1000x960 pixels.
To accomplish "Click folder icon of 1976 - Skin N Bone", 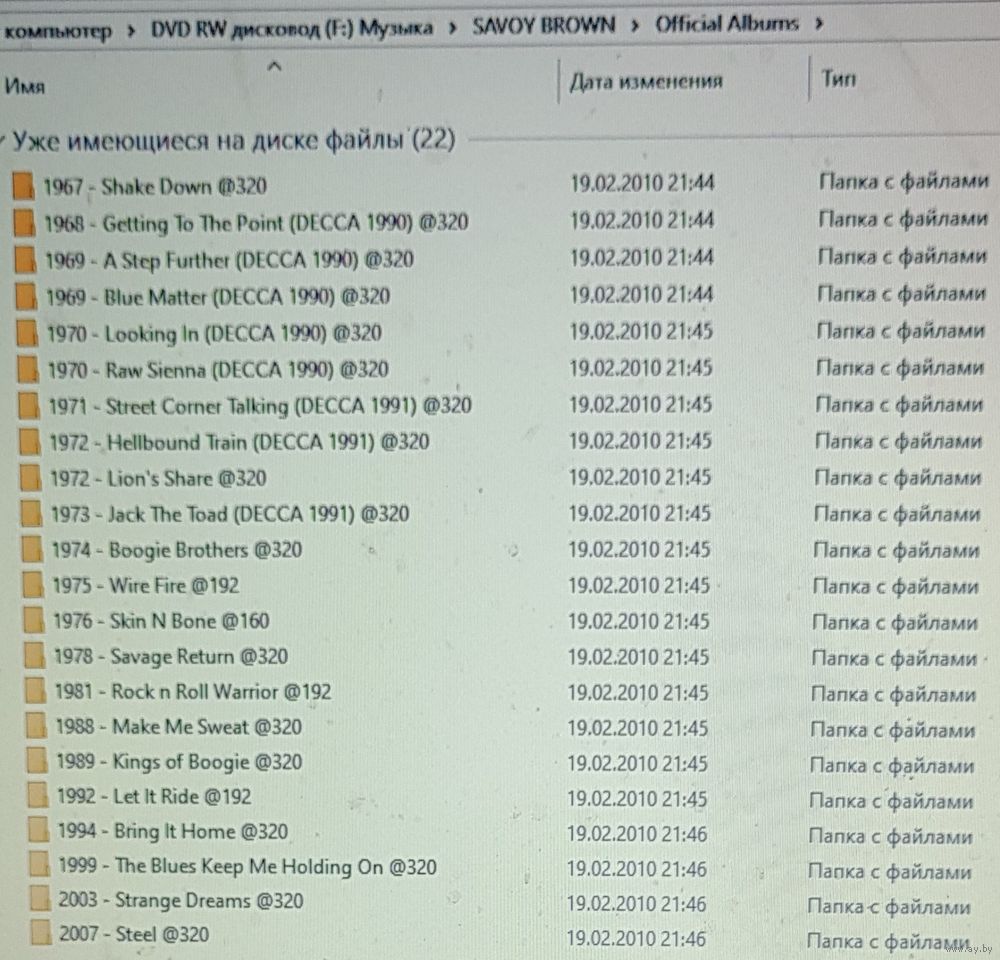I will point(33,620).
